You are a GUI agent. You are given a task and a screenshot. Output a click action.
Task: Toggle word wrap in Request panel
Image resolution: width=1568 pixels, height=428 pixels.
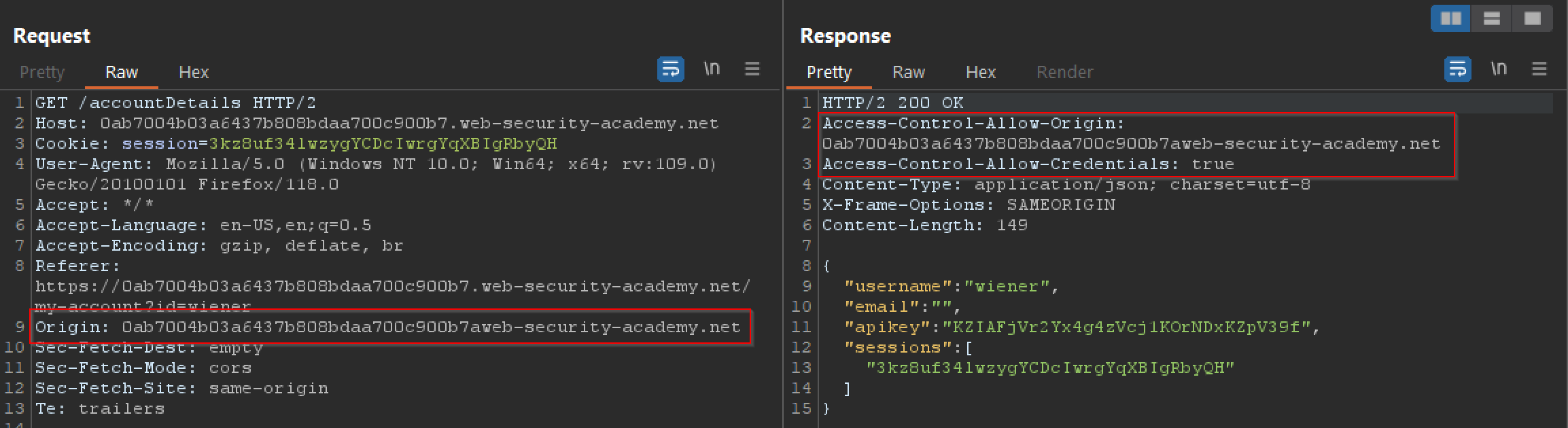(x=670, y=69)
